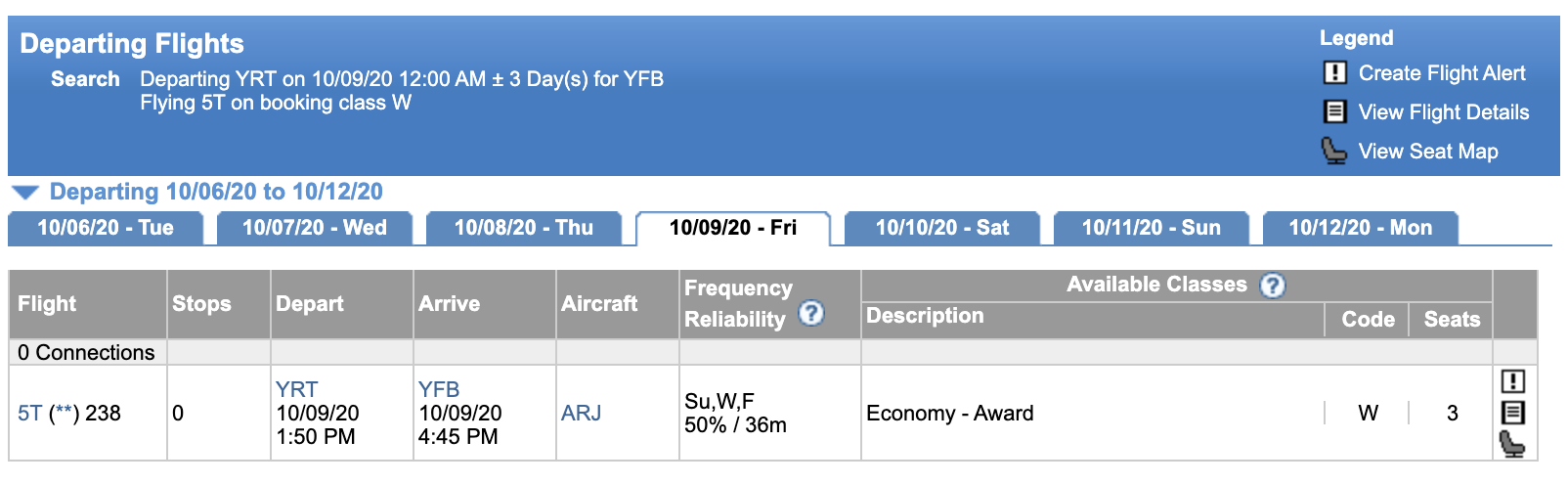The image size is (1568, 485).
Task: Switch to the 10/10/20 - Sat tab
Action: (x=942, y=228)
